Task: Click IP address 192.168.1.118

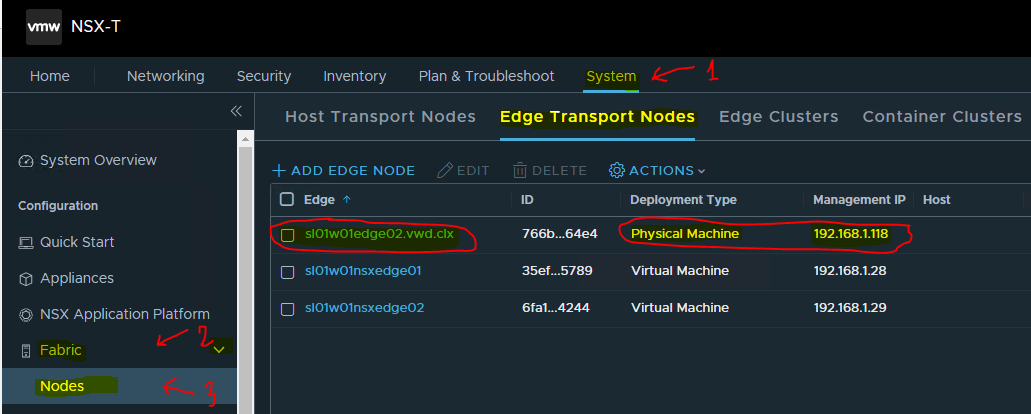Action: (851, 234)
